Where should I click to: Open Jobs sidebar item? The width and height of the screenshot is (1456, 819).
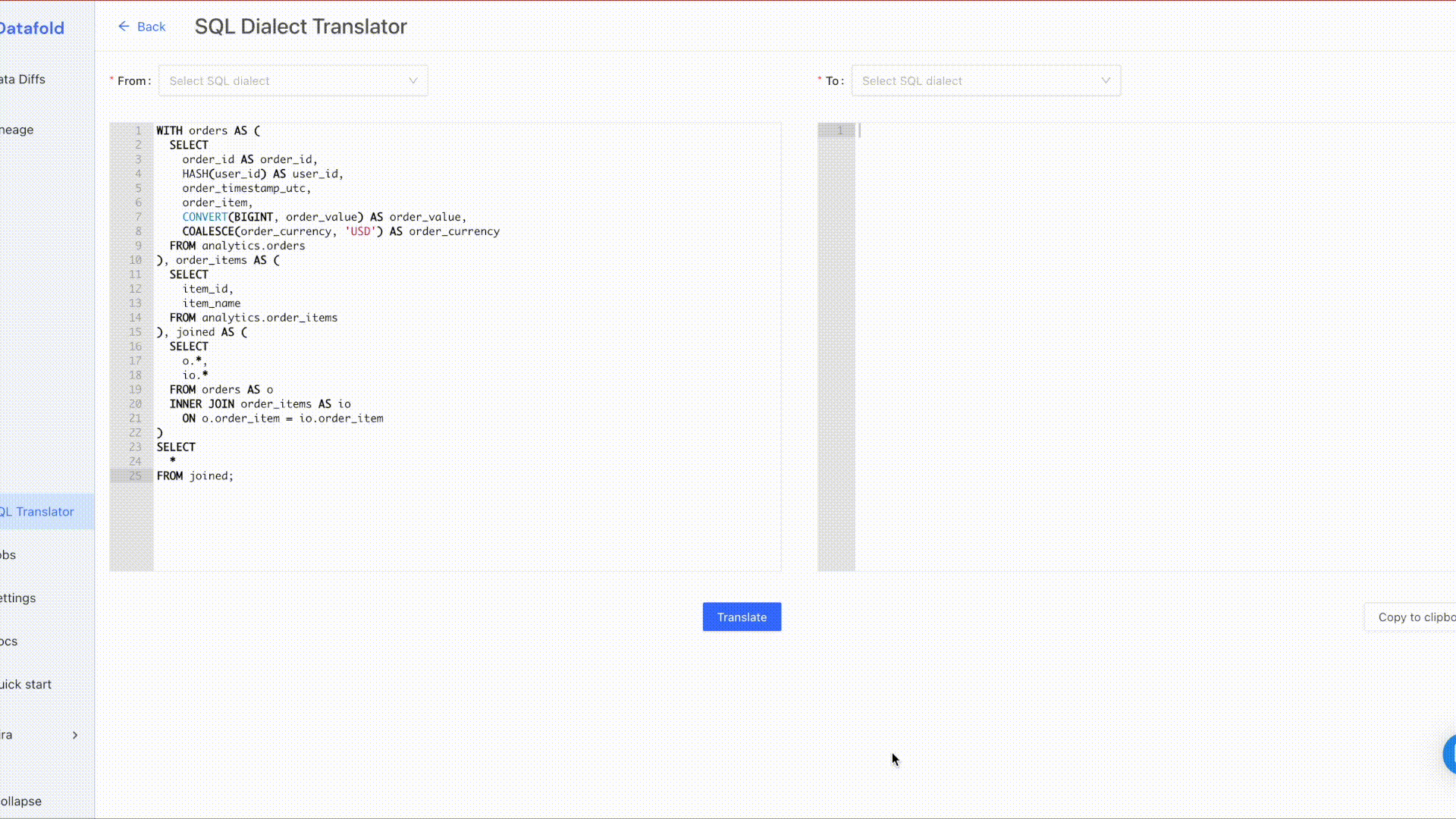(x=9, y=555)
